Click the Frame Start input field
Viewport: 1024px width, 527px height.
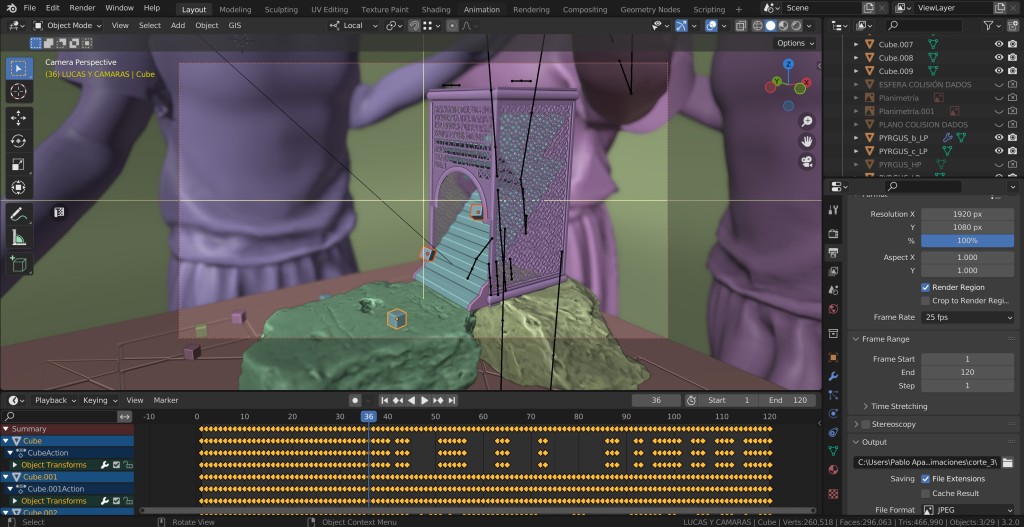pos(967,359)
